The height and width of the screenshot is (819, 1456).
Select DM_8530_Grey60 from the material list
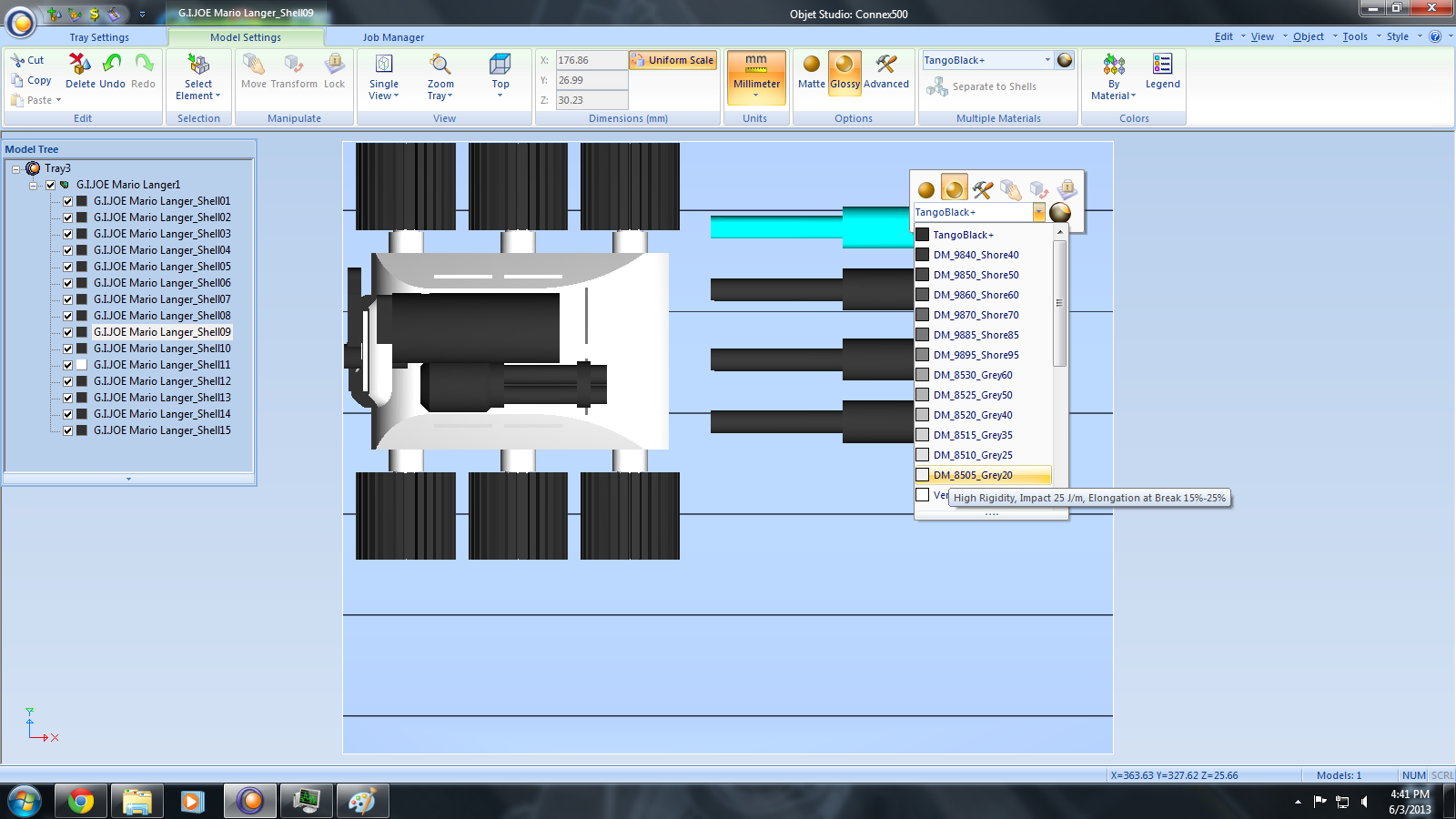click(983, 375)
